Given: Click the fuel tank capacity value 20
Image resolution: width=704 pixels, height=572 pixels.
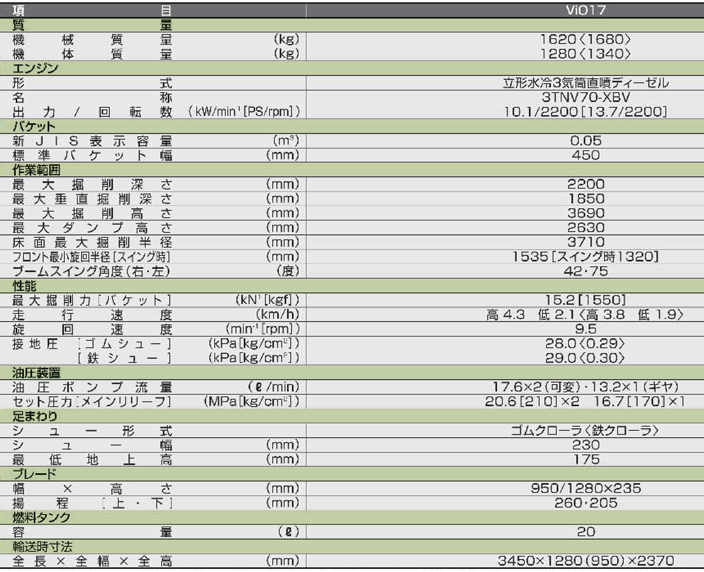Looking at the screenshot, I should coord(586,532).
